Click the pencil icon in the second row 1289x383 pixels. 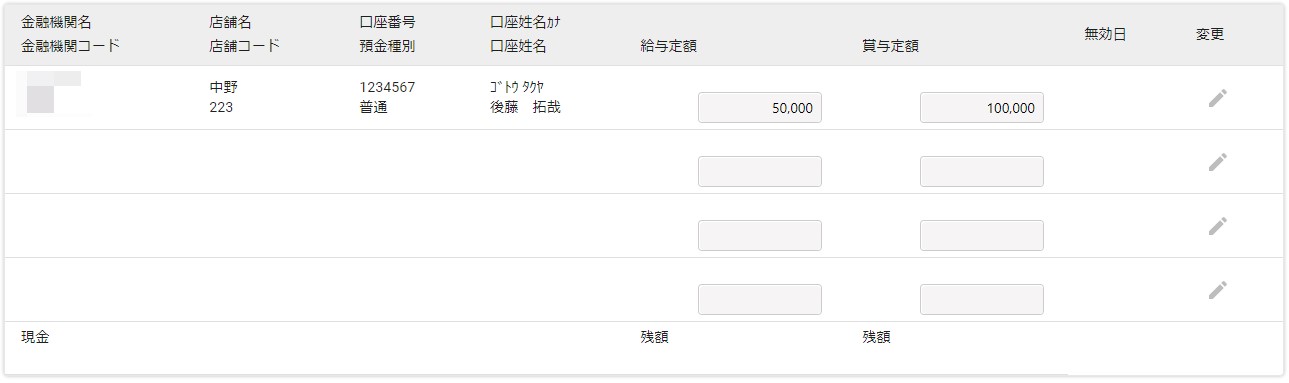tap(1217, 162)
